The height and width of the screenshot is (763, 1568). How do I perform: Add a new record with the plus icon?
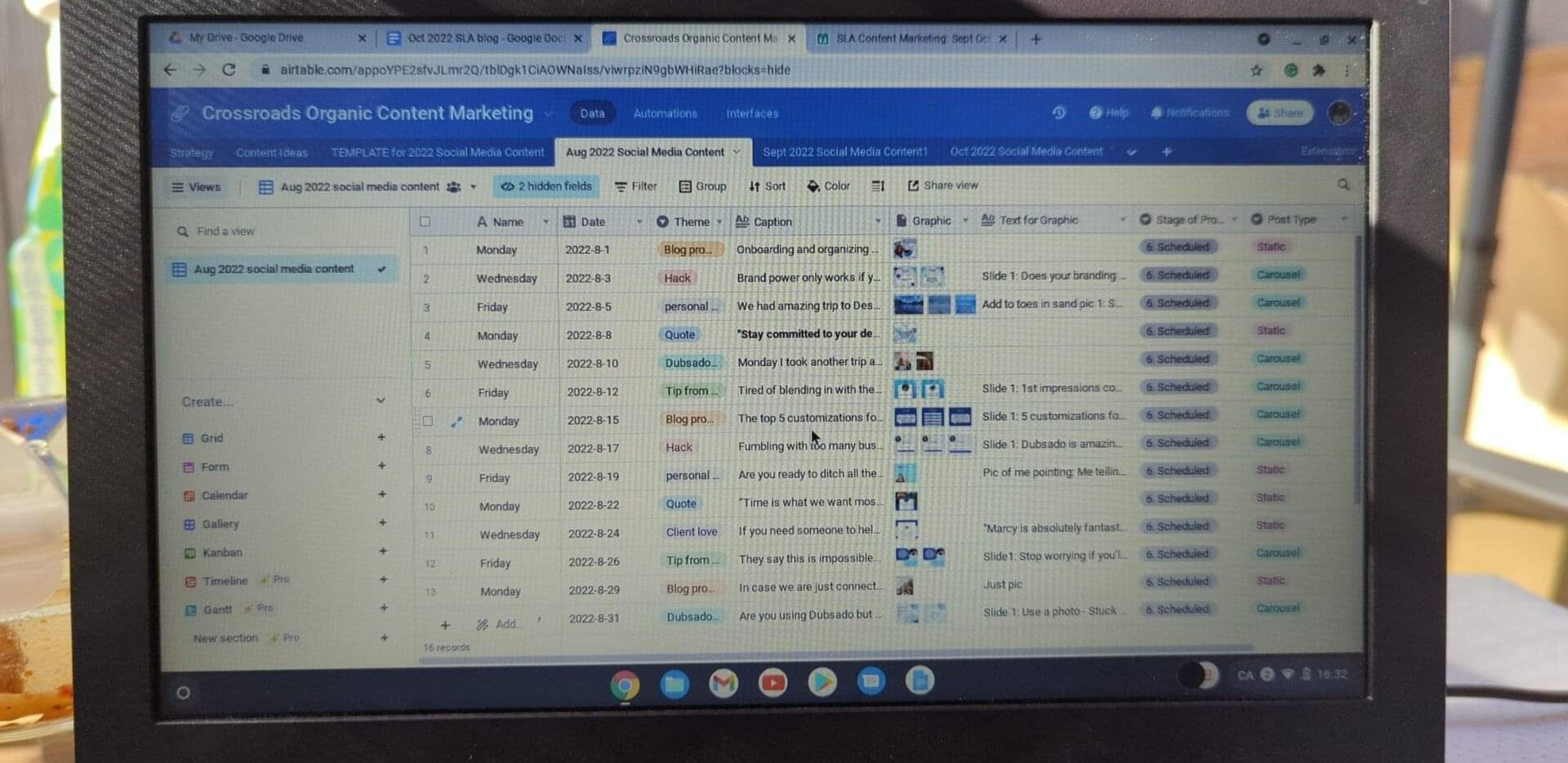tap(445, 626)
